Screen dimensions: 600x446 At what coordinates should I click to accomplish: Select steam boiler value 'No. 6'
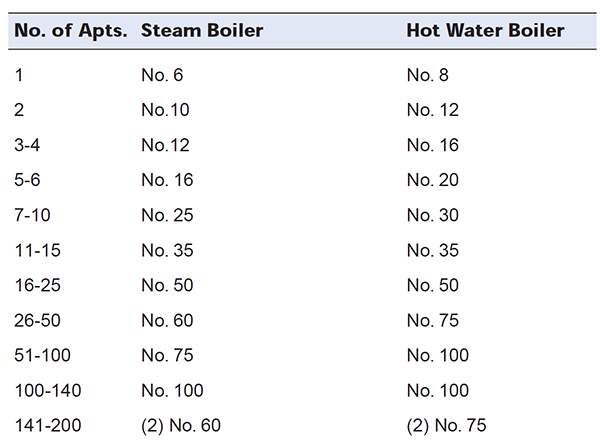coord(162,75)
